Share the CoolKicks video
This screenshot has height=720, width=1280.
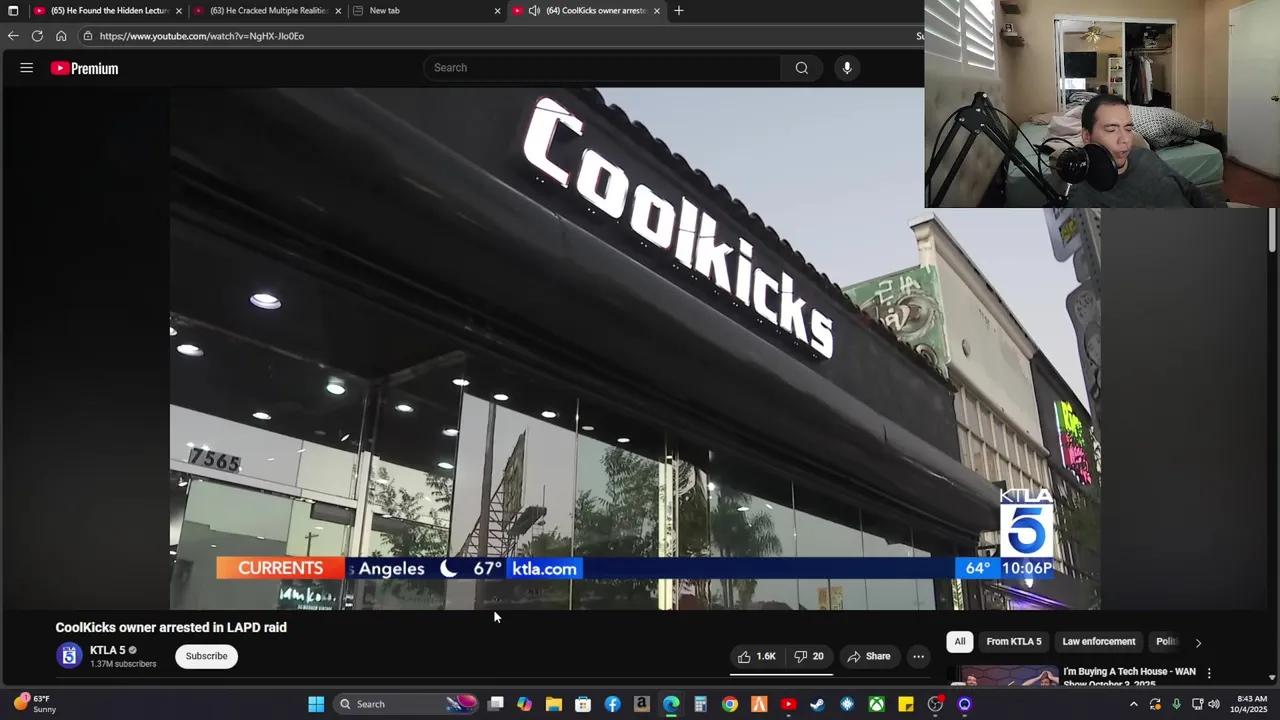[x=868, y=656]
